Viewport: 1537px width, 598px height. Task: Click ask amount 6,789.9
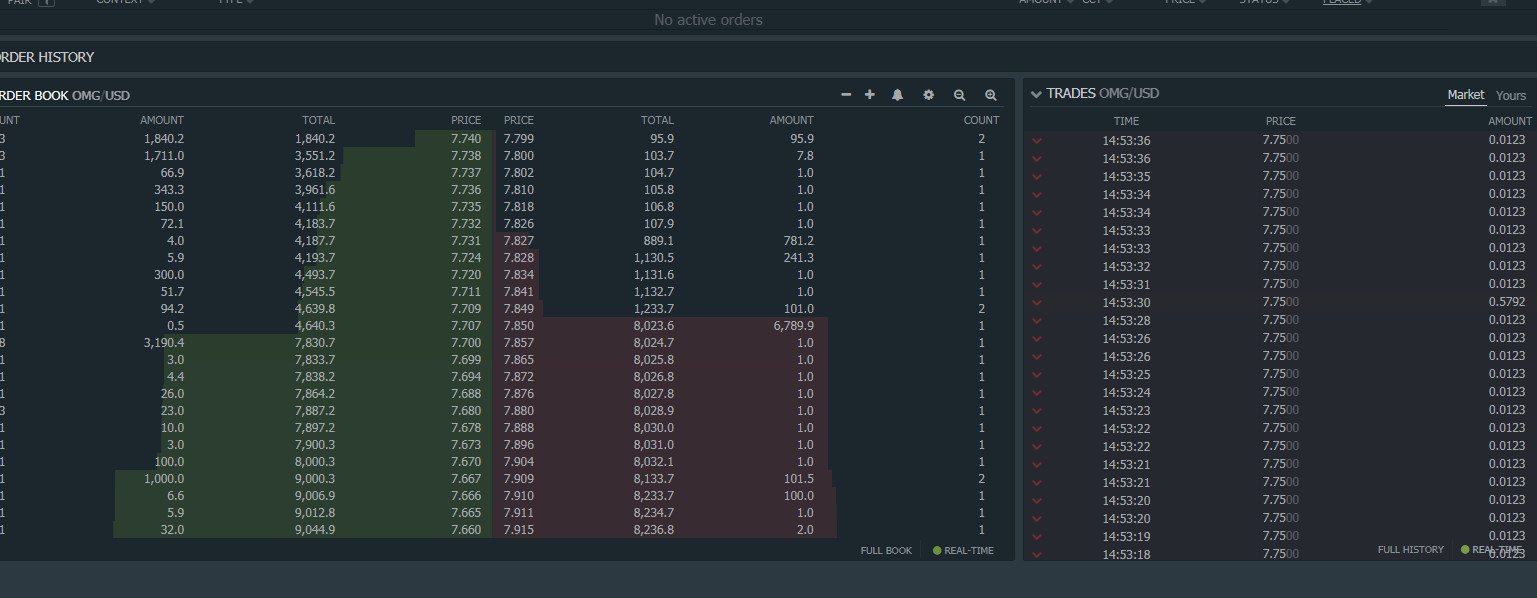tap(794, 326)
